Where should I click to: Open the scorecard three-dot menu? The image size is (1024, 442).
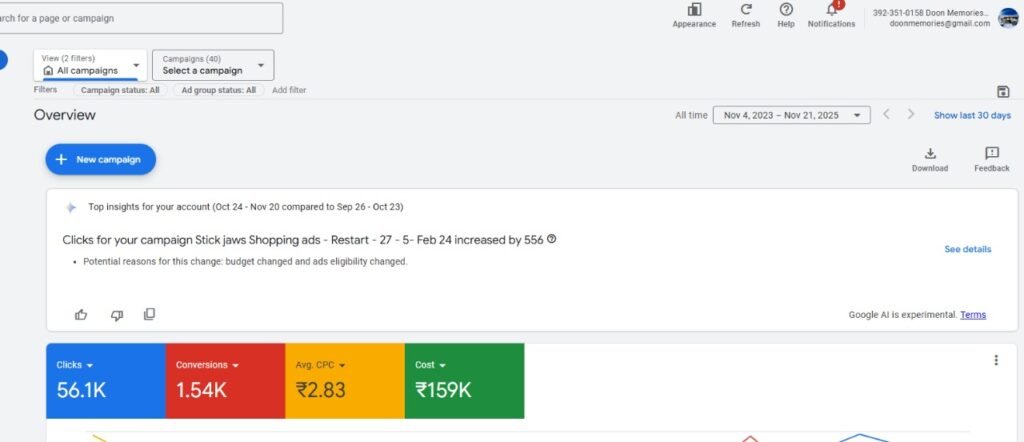(995, 361)
